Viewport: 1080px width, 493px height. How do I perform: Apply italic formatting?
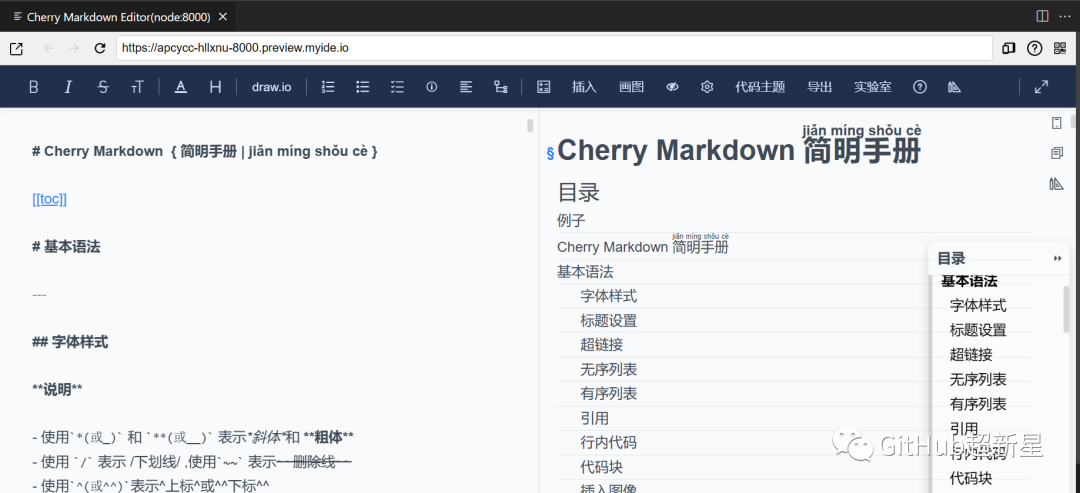coord(68,87)
